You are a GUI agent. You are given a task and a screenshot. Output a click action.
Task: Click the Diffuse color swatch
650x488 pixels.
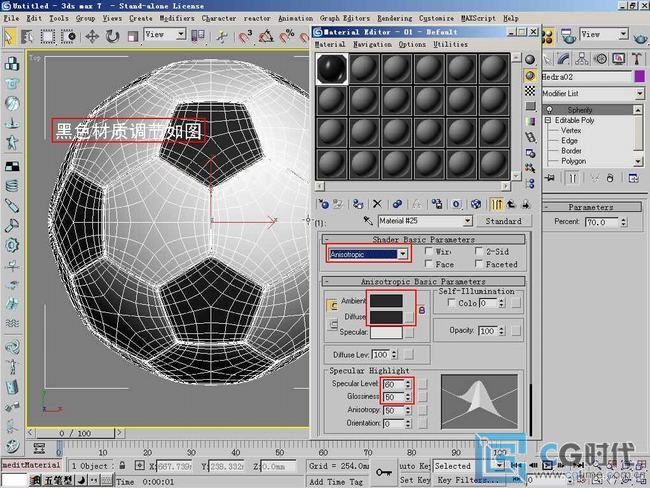(x=386, y=317)
